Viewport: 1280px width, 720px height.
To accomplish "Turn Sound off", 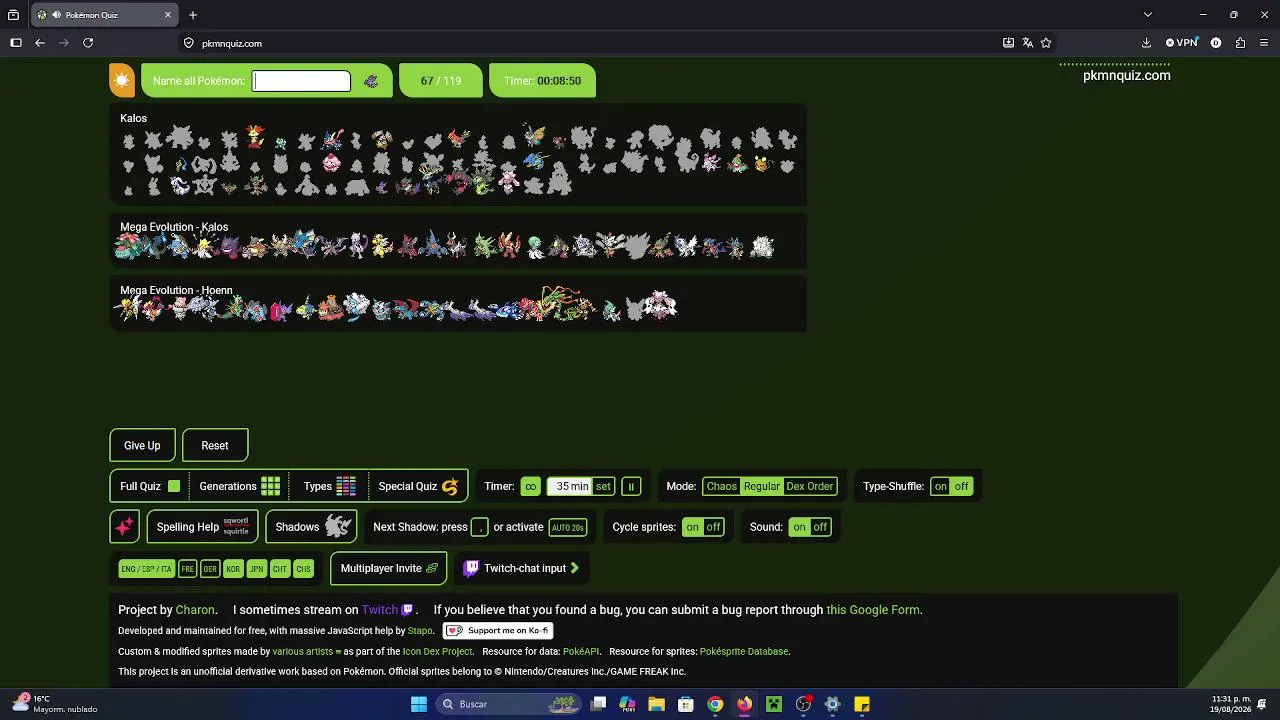I will pos(820,527).
